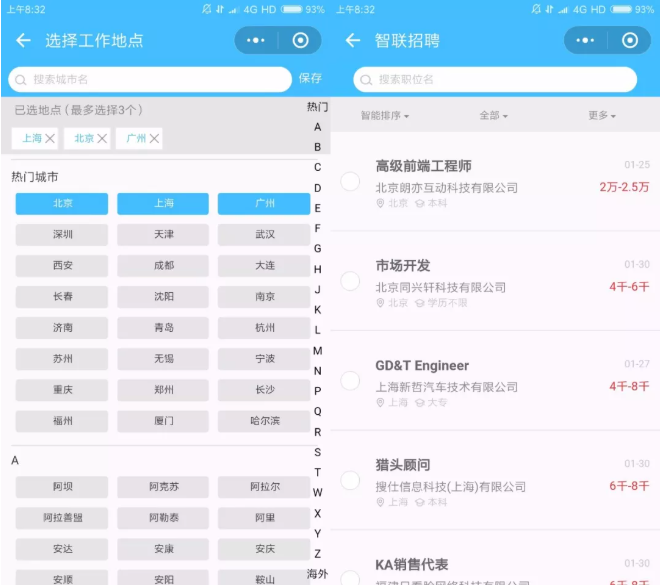Jump to letter S in index bar
Screen dimensions: 660x586
(317, 453)
